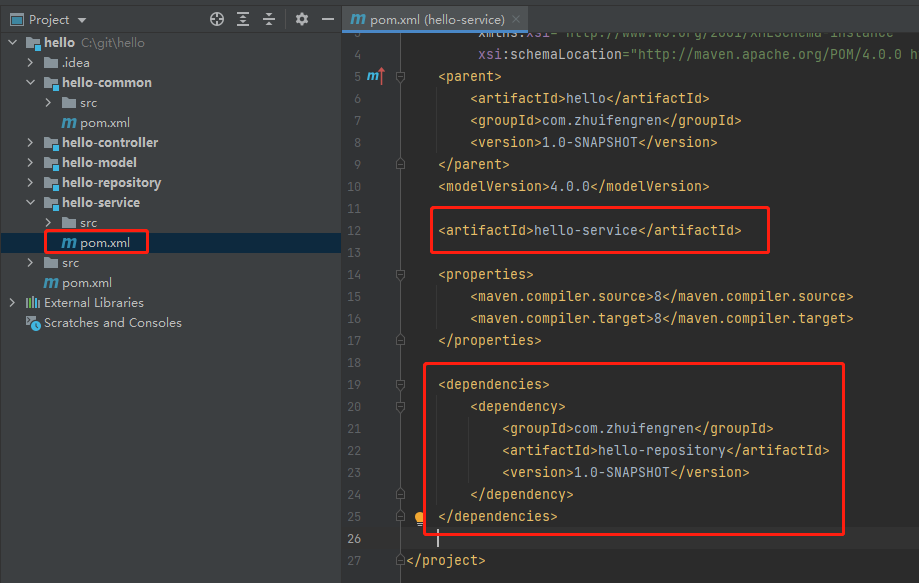Click the groupId com.zhuifengren on line 7
Screen dimensions: 919x583
[x=605, y=120]
